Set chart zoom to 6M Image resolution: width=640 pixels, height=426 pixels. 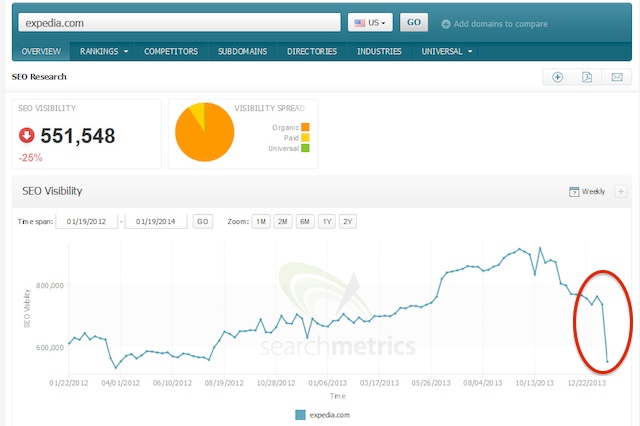tap(304, 221)
